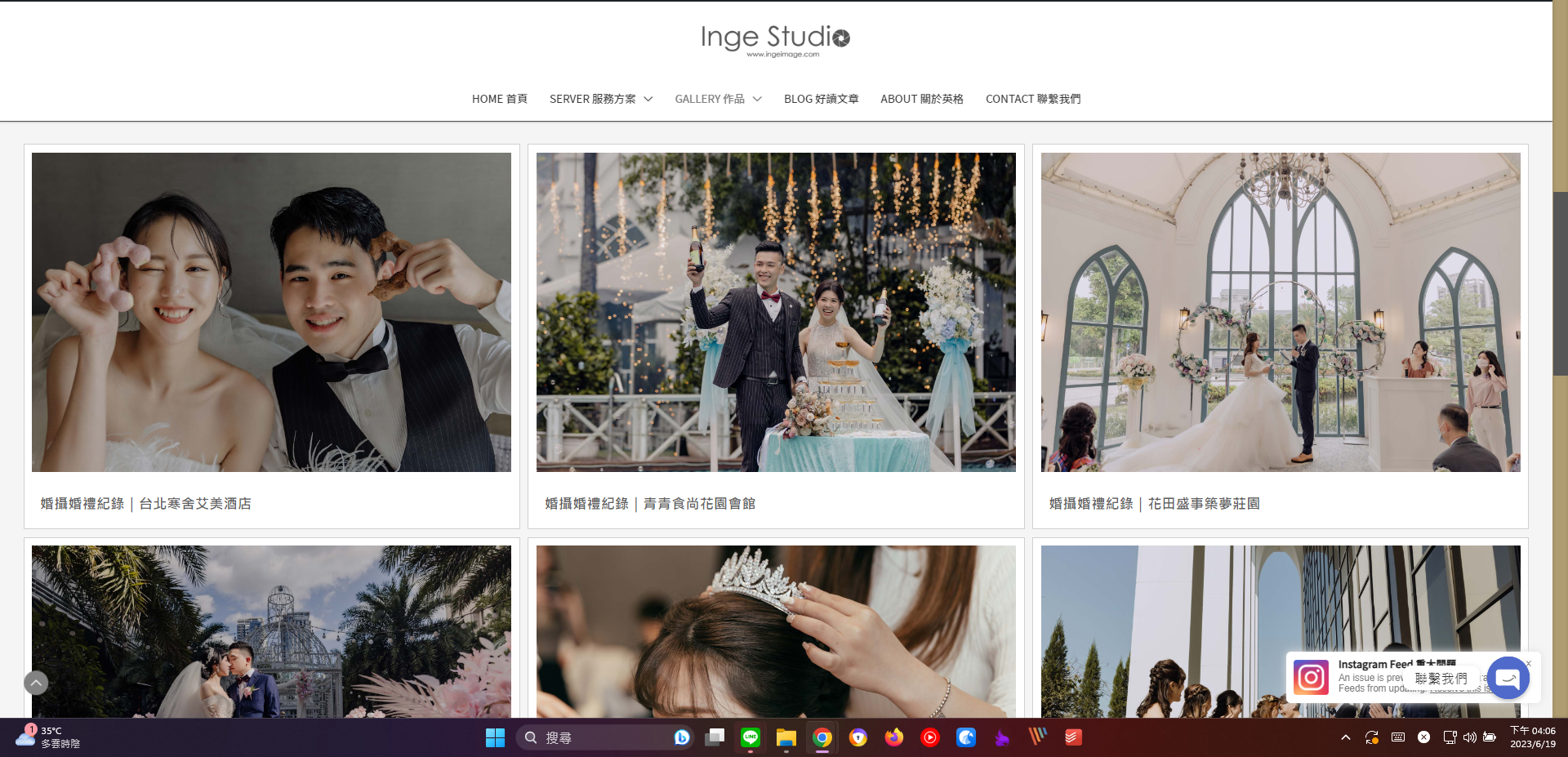The image size is (1568, 757).
Task: Launch YouTube Music from the taskbar
Action: [x=930, y=737]
